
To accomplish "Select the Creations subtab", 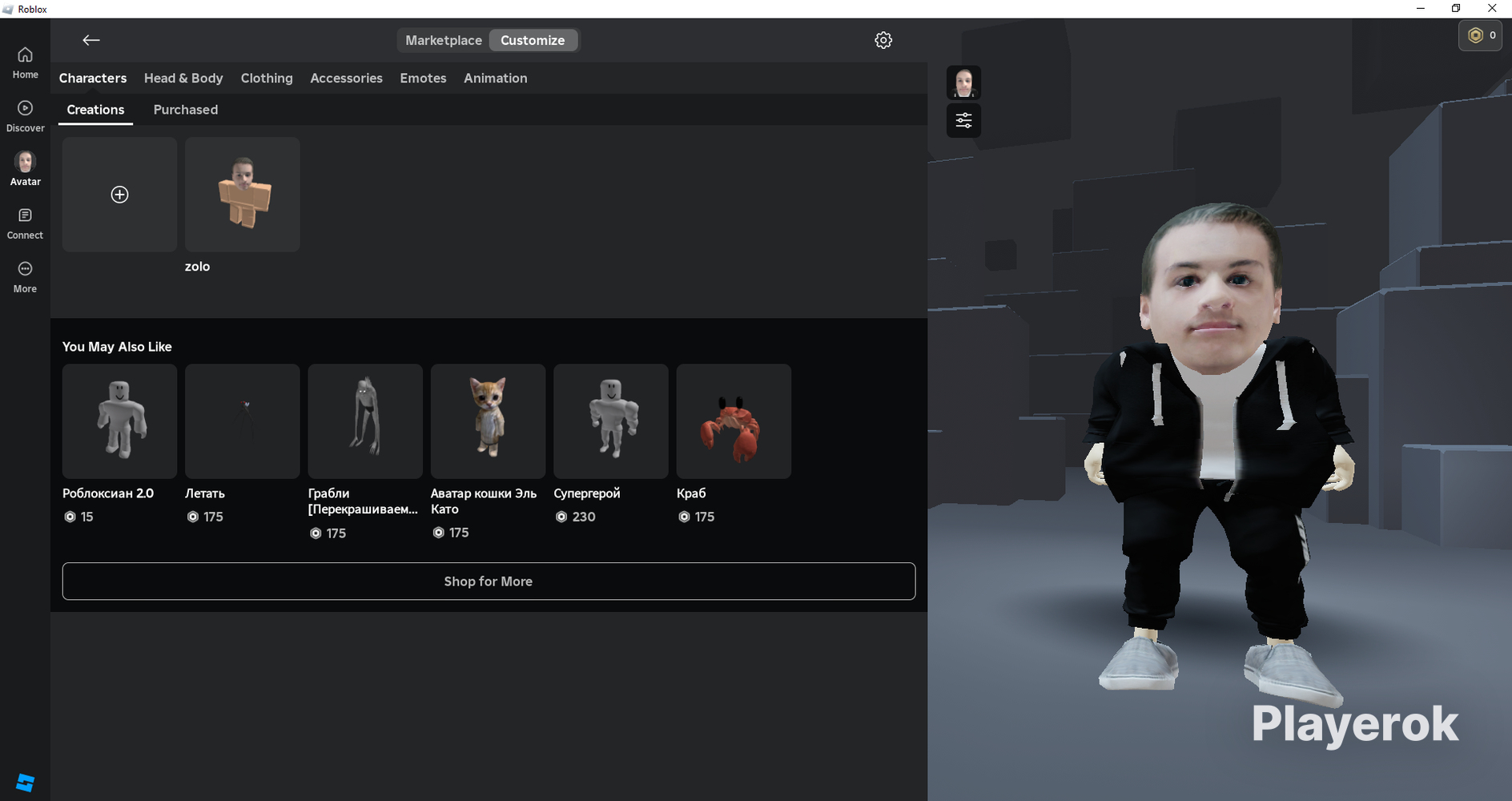I will pos(95,110).
